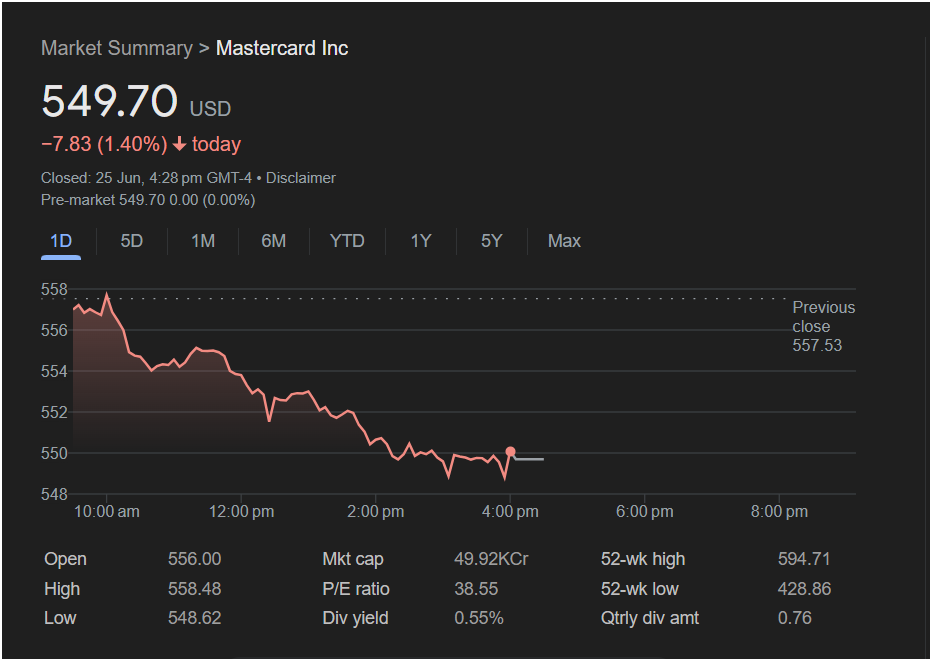Click the Open value 556.00
Screen dimensions: 932x661
click(194, 559)
